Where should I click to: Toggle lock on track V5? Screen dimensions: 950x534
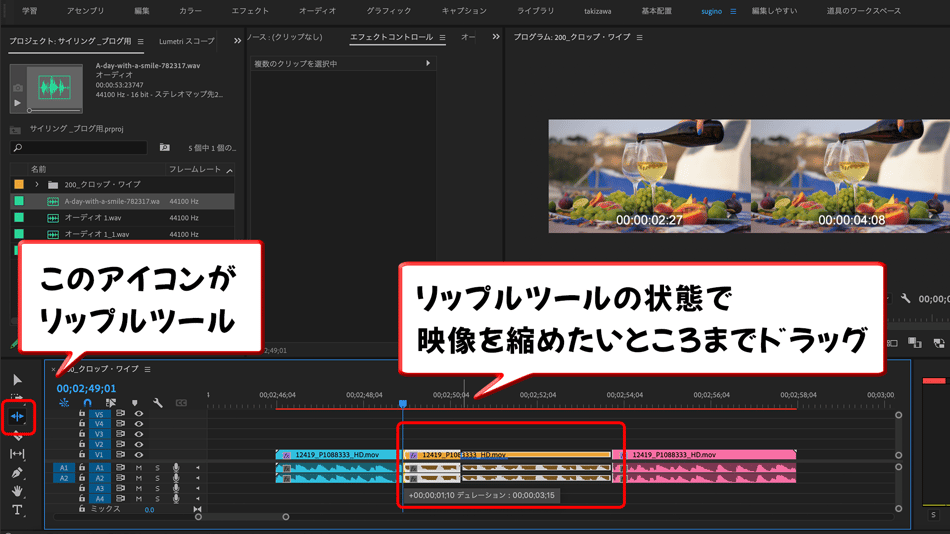click(x=82, y=413)
